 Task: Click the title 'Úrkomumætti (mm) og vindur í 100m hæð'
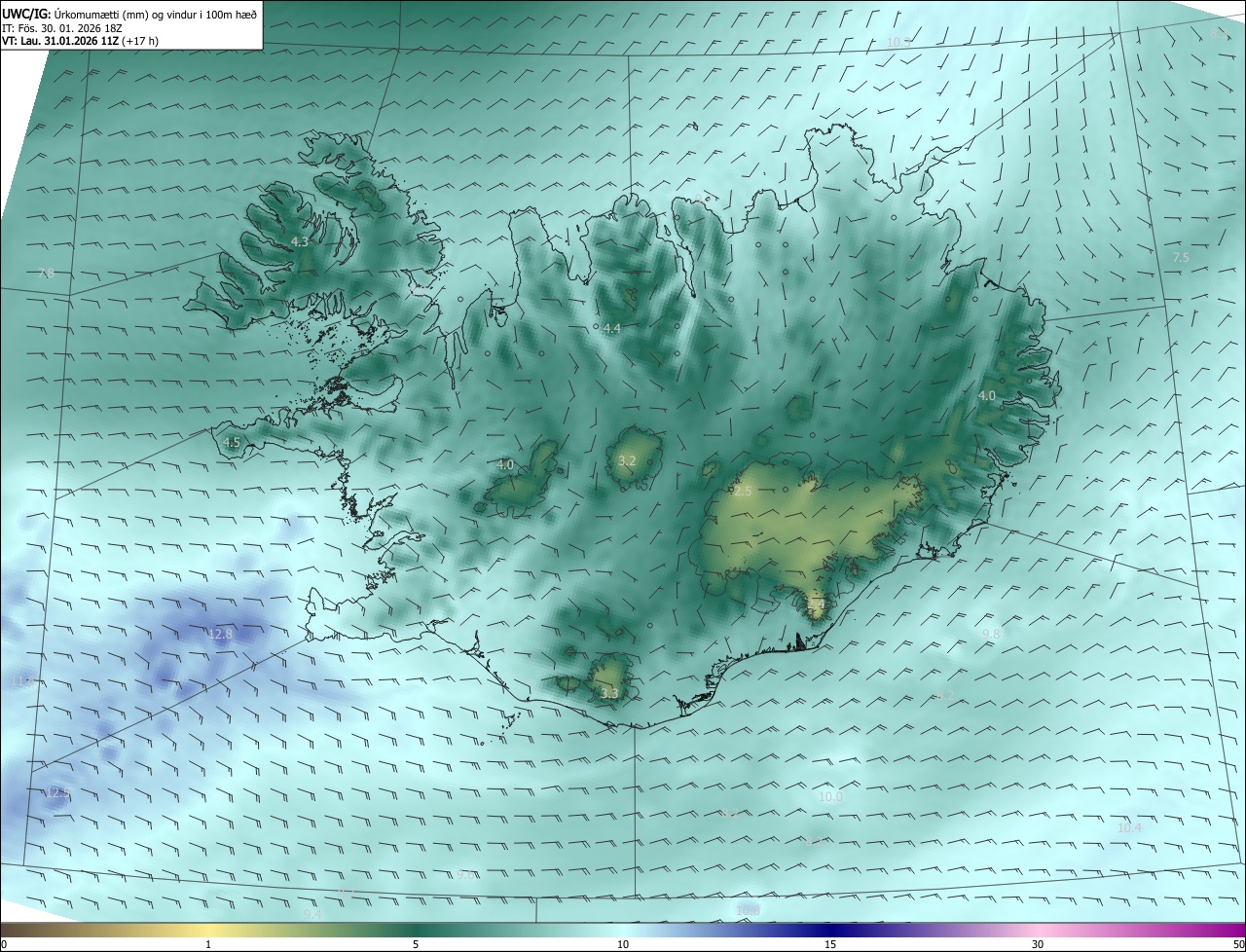point(155,14)
